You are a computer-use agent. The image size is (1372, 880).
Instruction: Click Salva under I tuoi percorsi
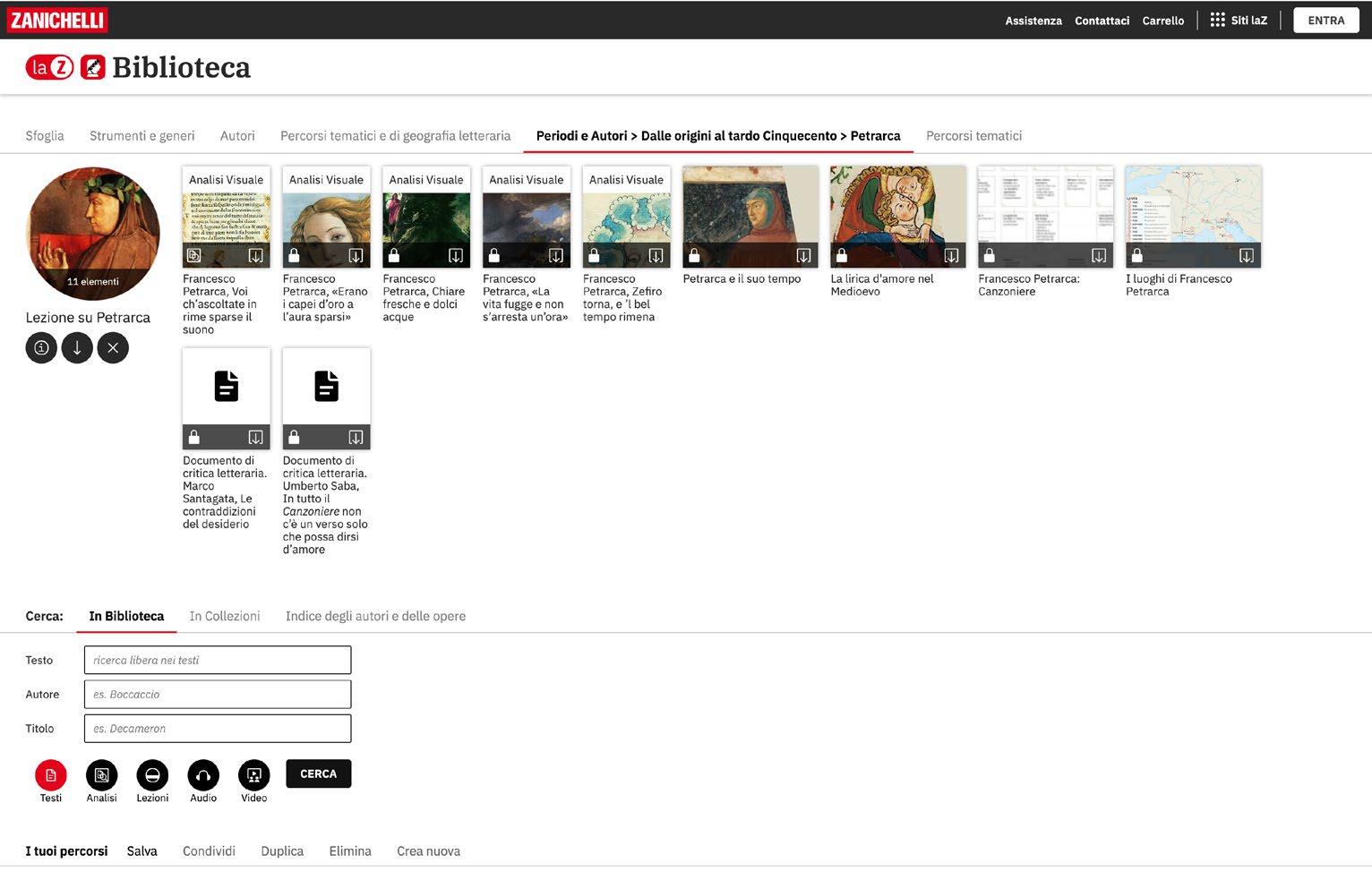point(142,851)
